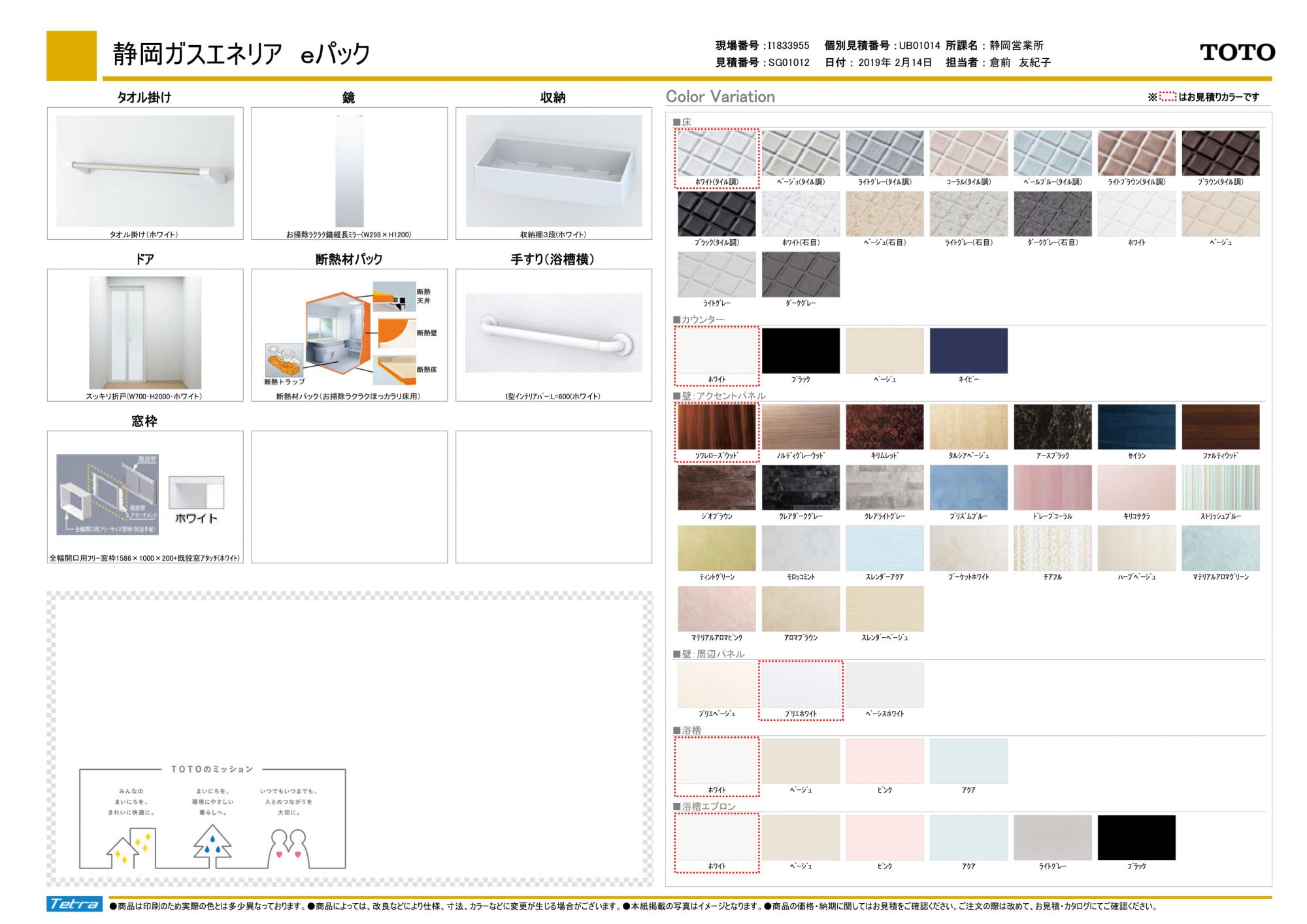This screenshot has height=924, width=1307.
Task: Choose the beige counter (カウンター) swatch
Action: pyautogui.click(x=885, y=351)
